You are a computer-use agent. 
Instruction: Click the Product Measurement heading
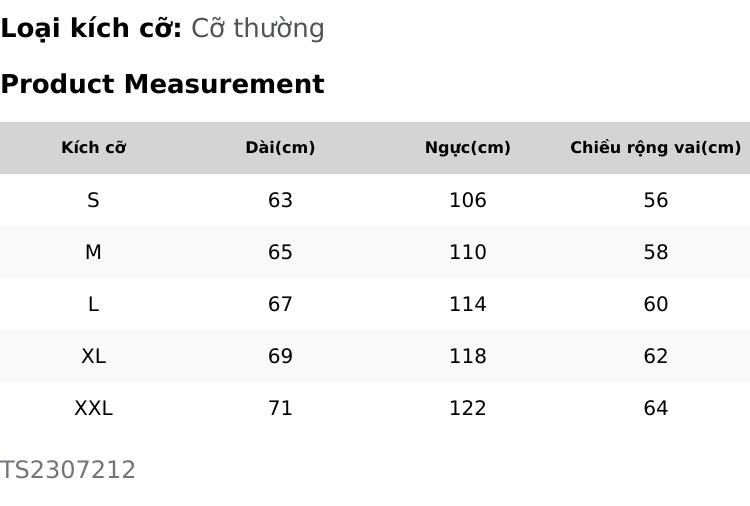(x=162, y=84)
